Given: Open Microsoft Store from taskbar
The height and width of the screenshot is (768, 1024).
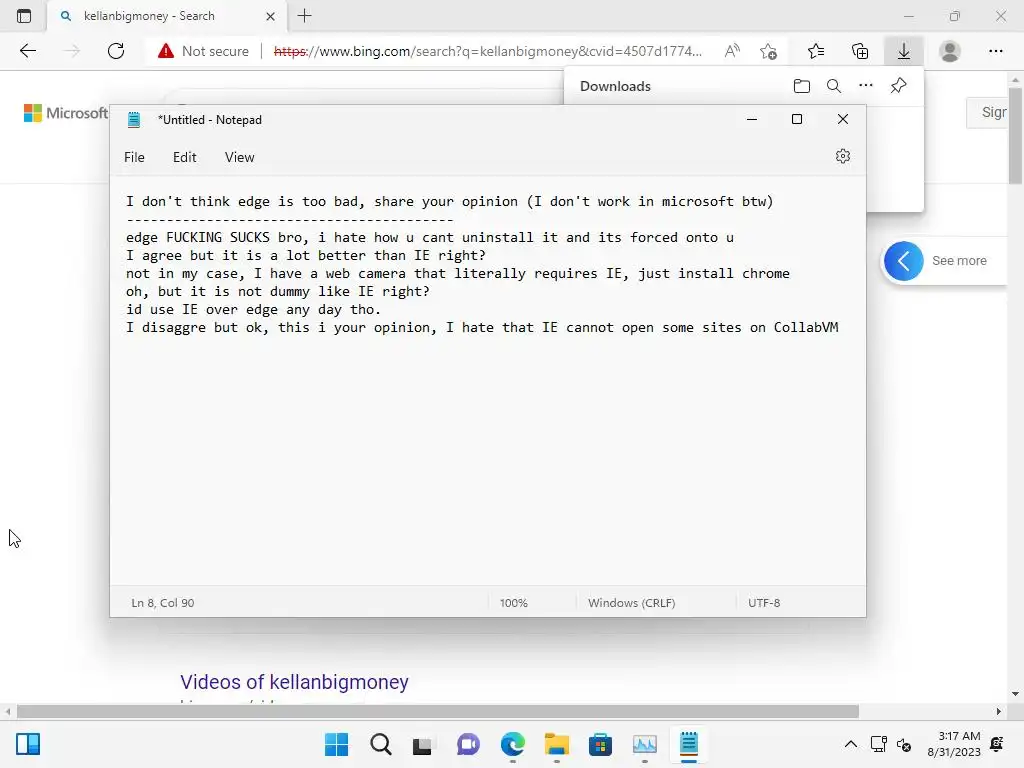Looking at the screenshot, I should 600,744.
